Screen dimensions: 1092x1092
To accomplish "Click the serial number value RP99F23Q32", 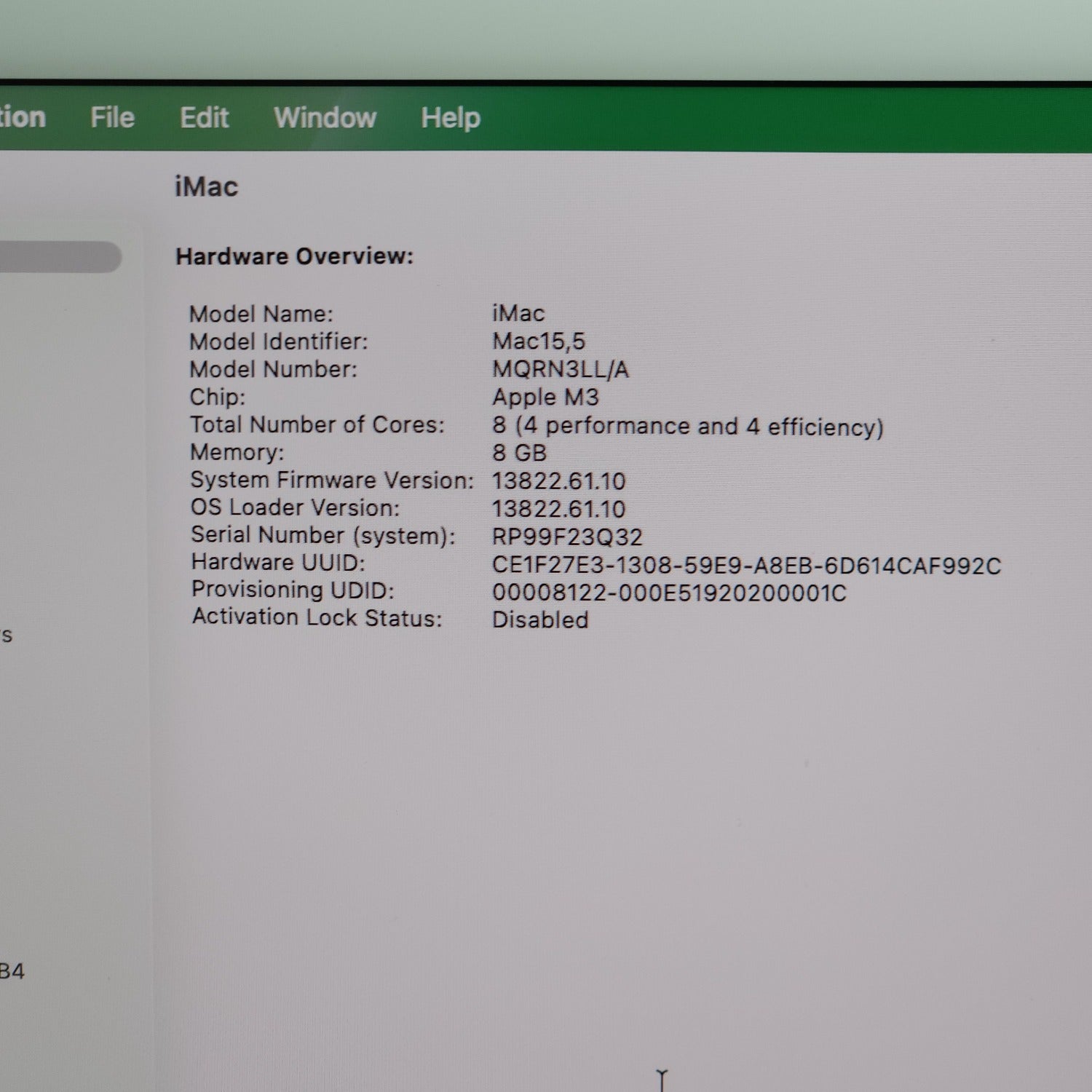I will [566, 537].
